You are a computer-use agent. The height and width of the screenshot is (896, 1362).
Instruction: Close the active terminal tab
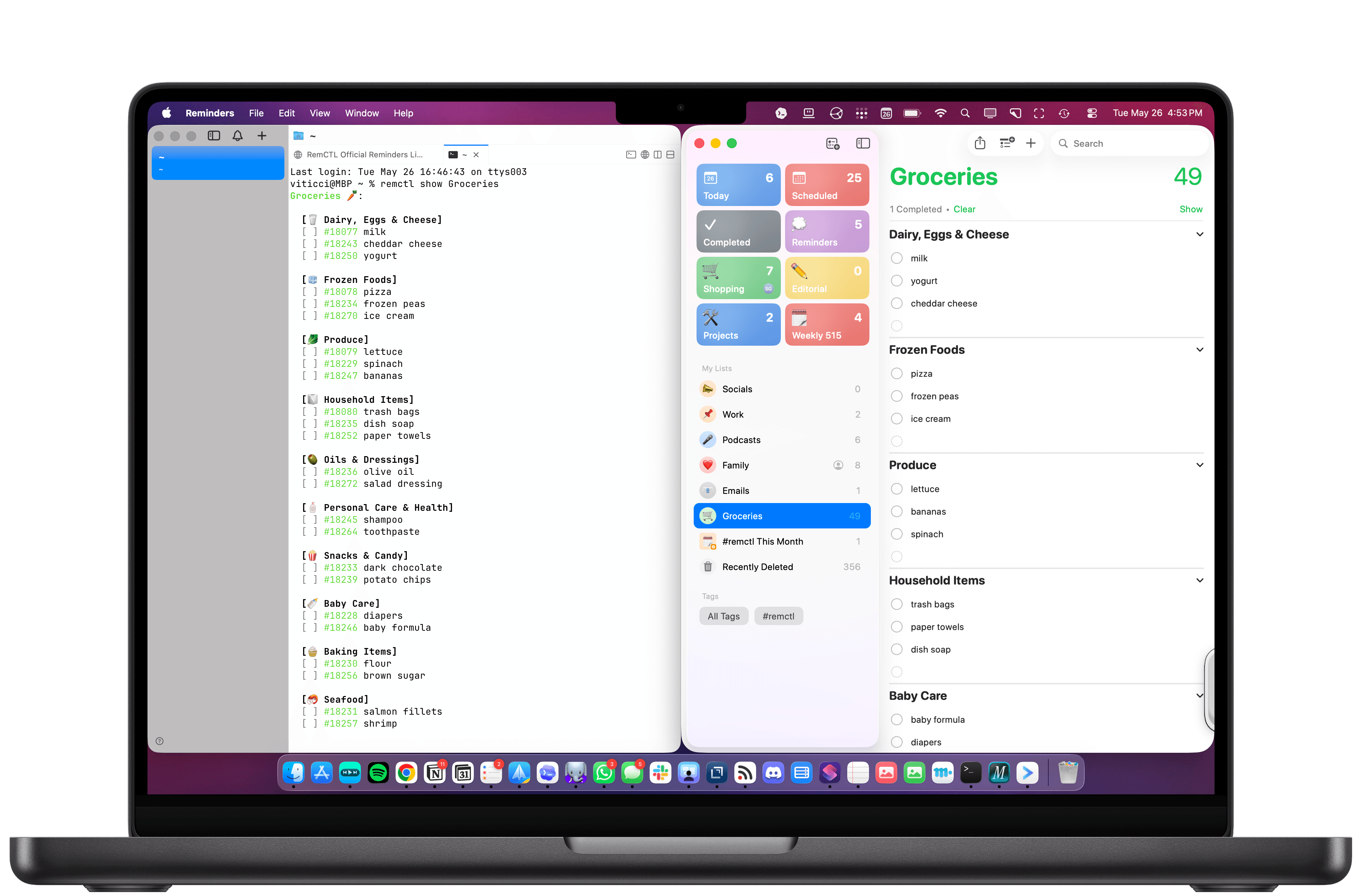(x=476, y=155)
